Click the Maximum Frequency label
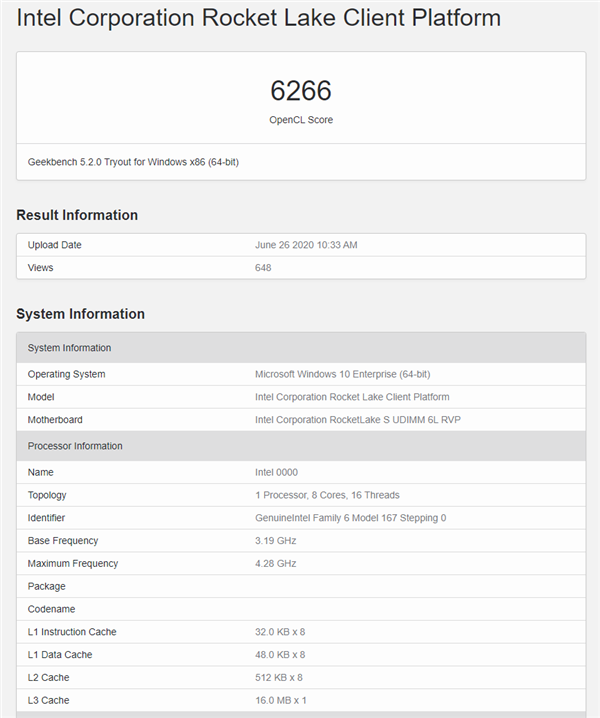The width and height of the screenshot is (600, 718). click(73, 564)
